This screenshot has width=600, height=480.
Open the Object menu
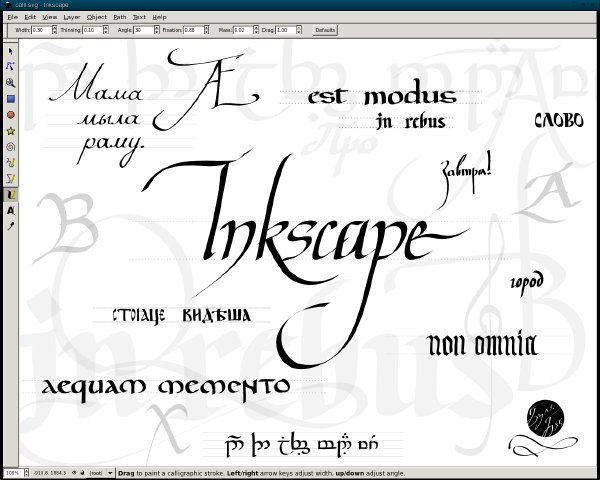click(x=97, y=17)
